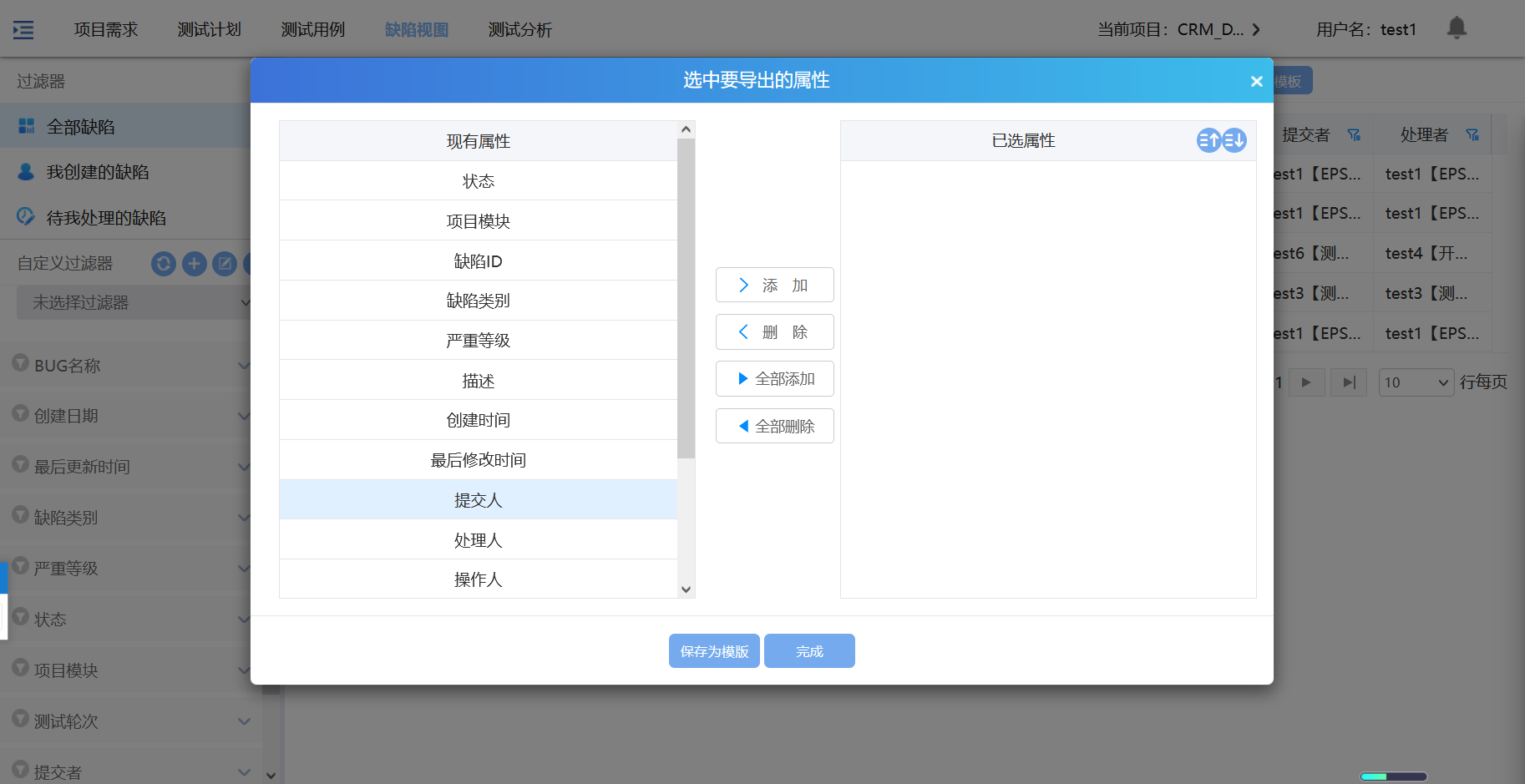This screenshot has width=1525, height=784.
Task: Click the refresh custom filter icon
Action: click(164, 264)
